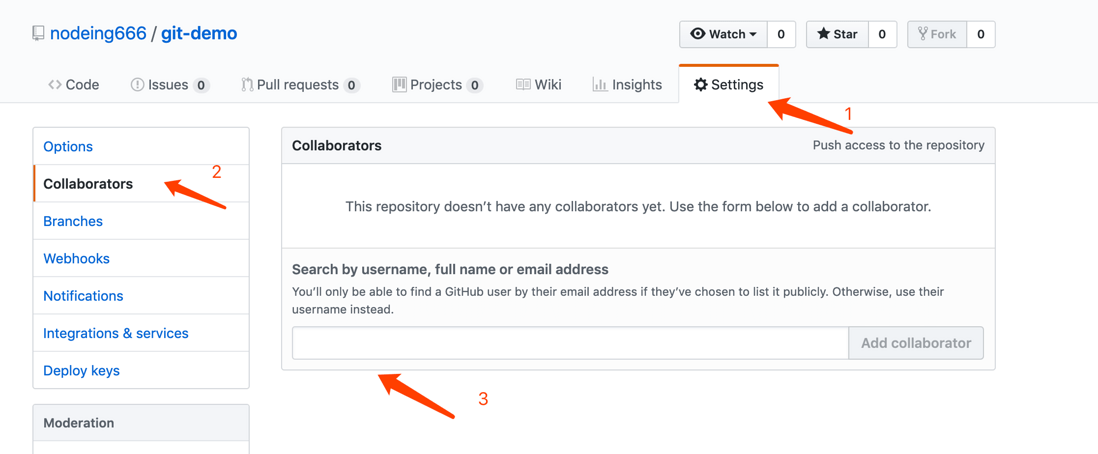1098x454 pixels.
Task: Select the Settings tab
Action: (728, 85)
